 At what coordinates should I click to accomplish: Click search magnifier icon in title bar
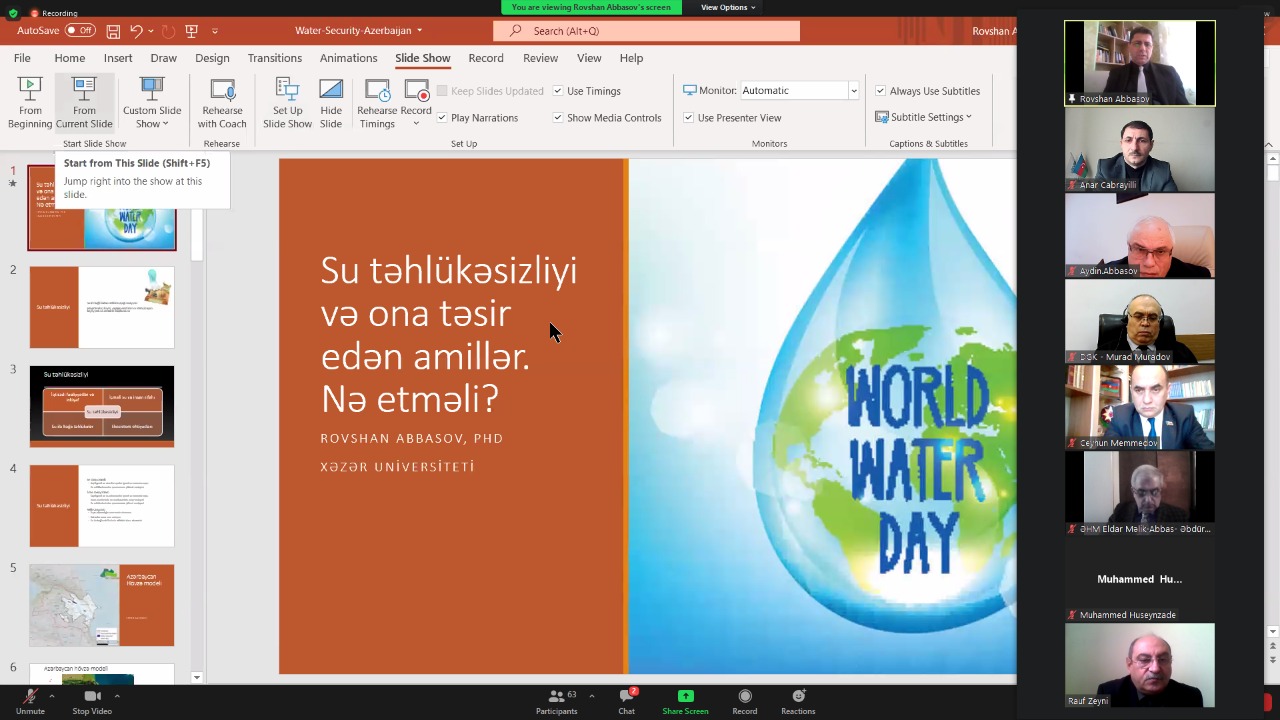pyautogui.click(x=516, y=31)
